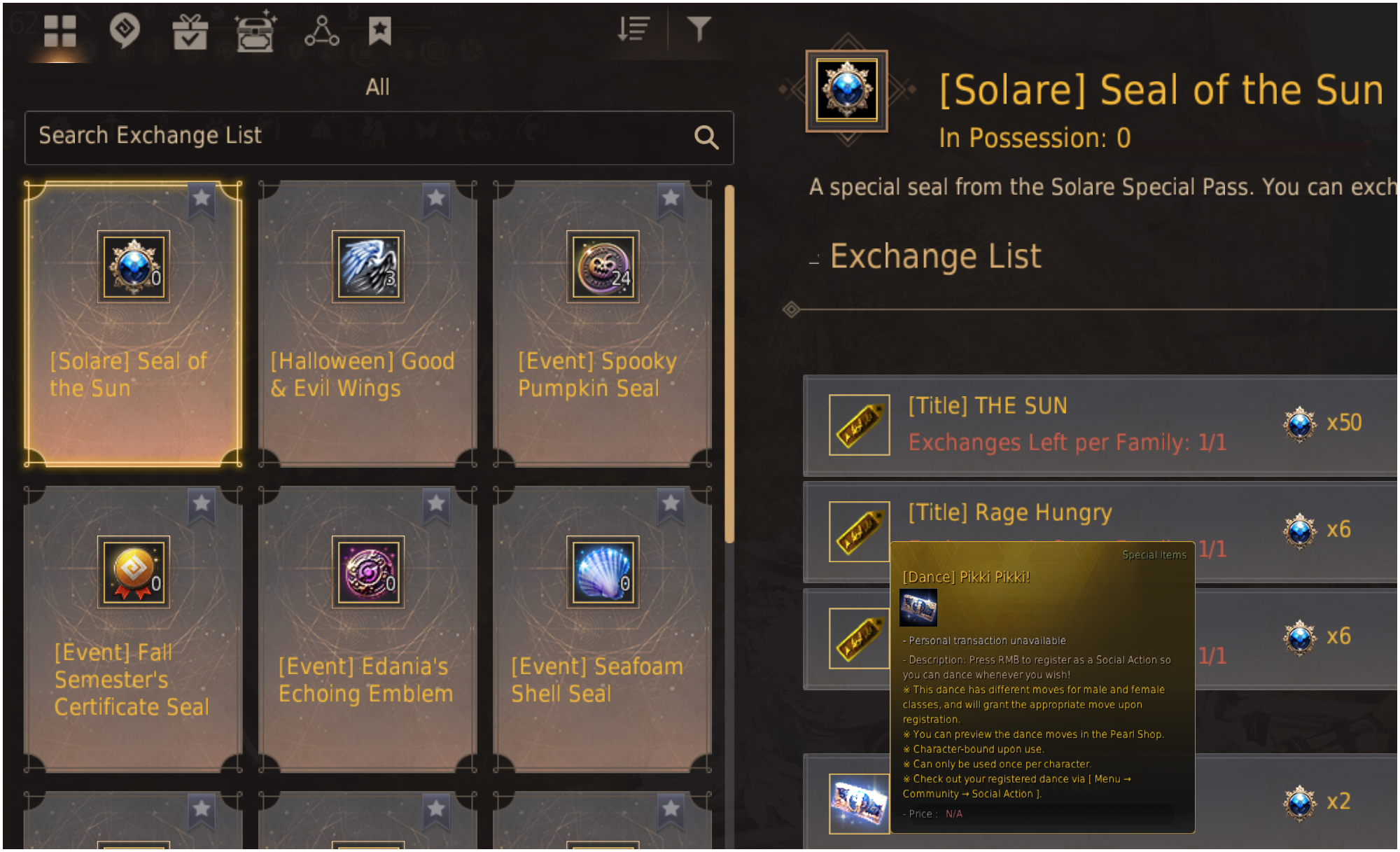
Task: Select the treasure chest category icon
Action: coord(255,32)
